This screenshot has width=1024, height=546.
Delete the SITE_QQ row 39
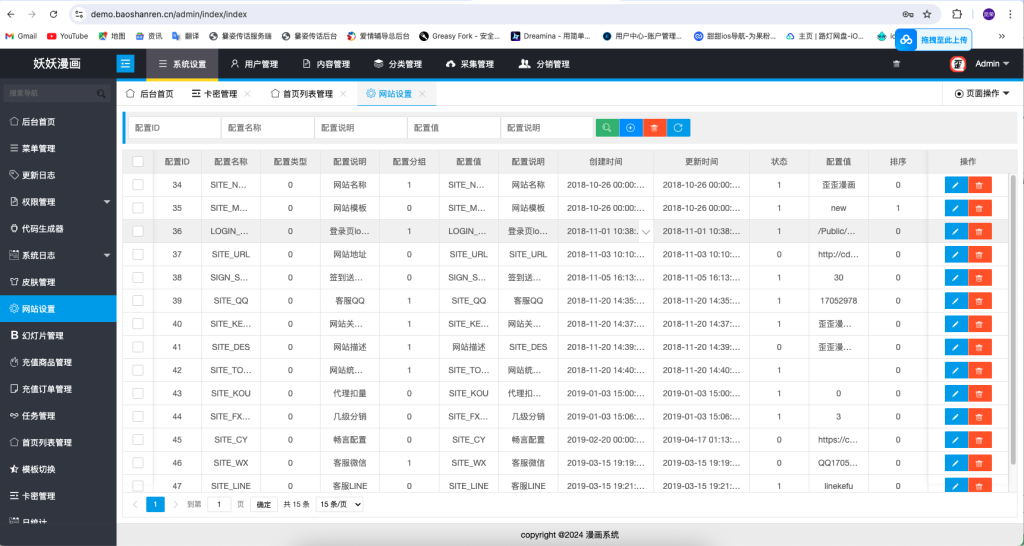(980, 300)
